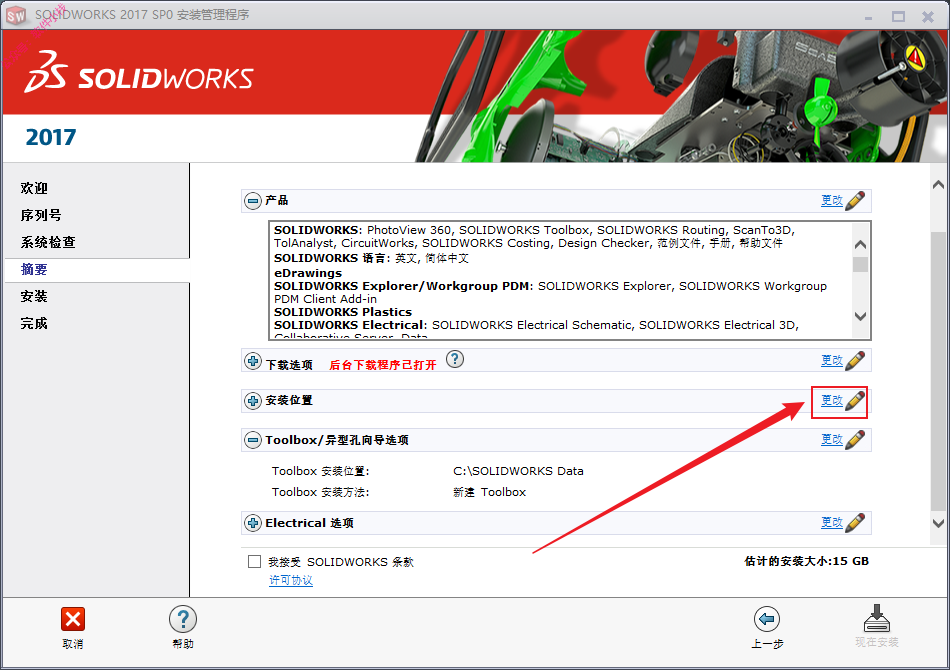Click the pencil icon in the 下载选项 row
Viewport: 950px width, 670px height.
click(855, 360)
